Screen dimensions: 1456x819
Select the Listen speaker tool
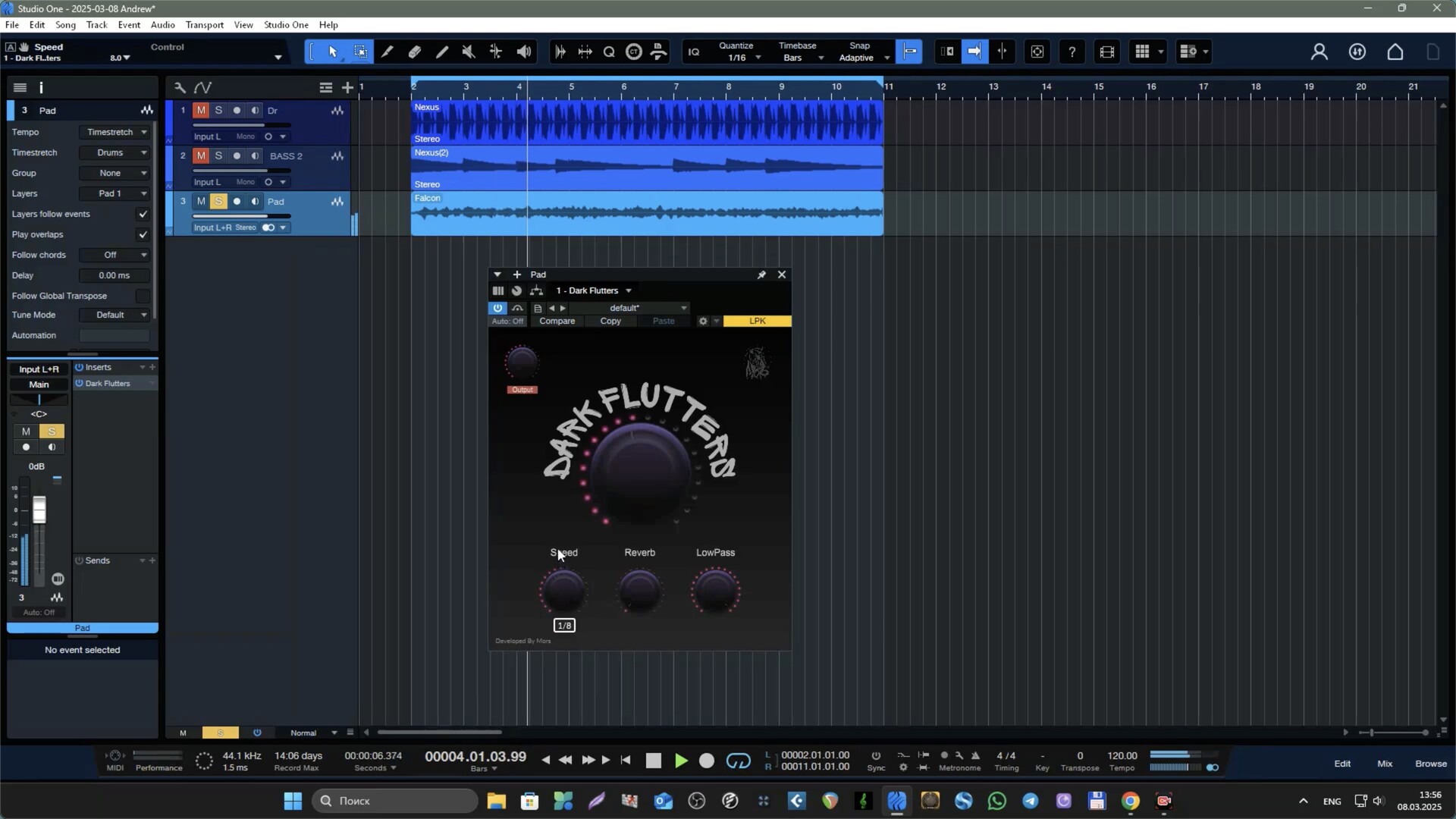tap(524, 52)
